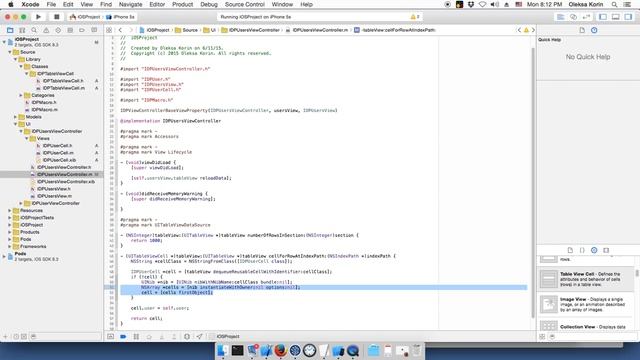
Task: Show the Quick Help inspector tab
Action: pyautogui.click(x=594, y=30)
